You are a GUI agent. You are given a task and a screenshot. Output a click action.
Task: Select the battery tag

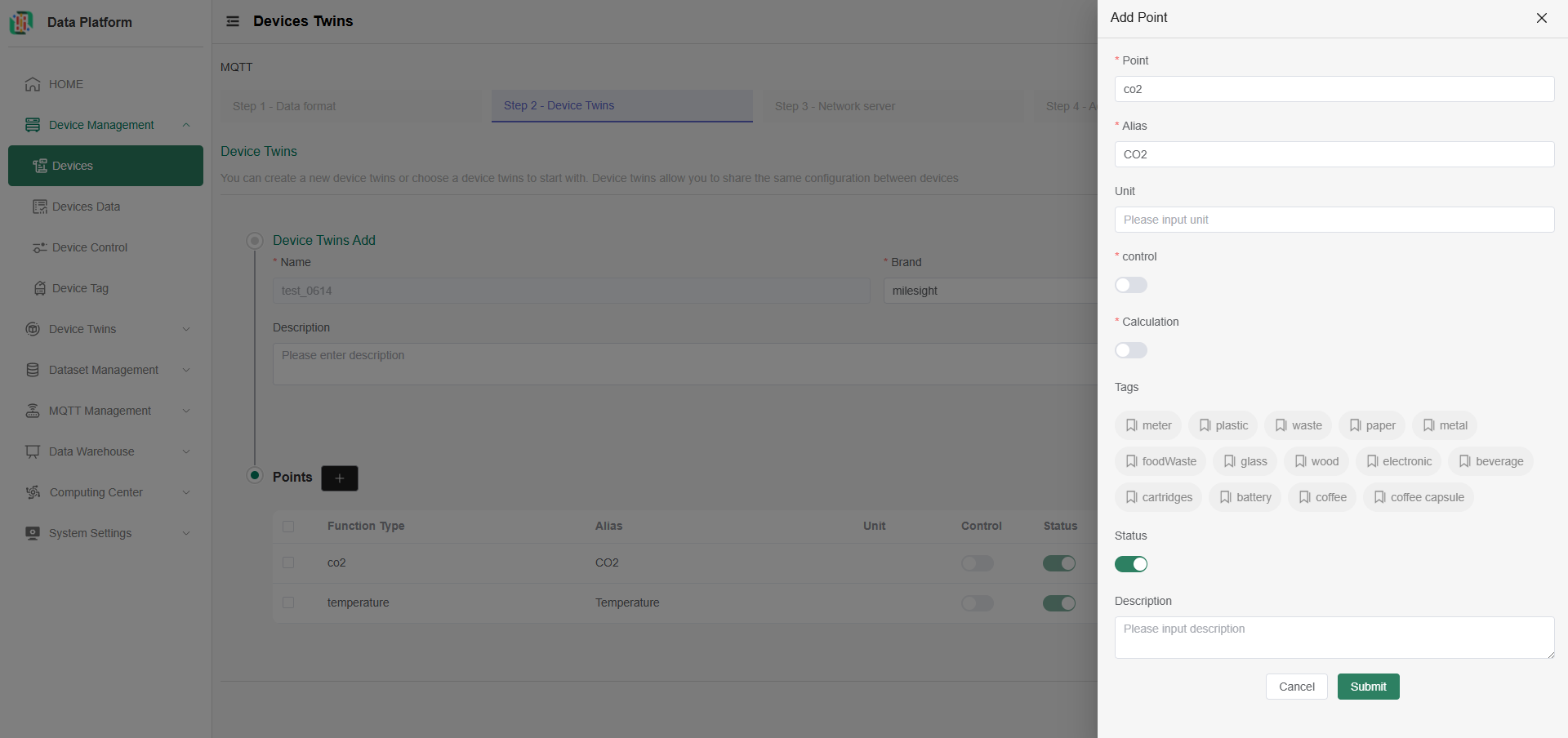click(x=1245, y=497)
